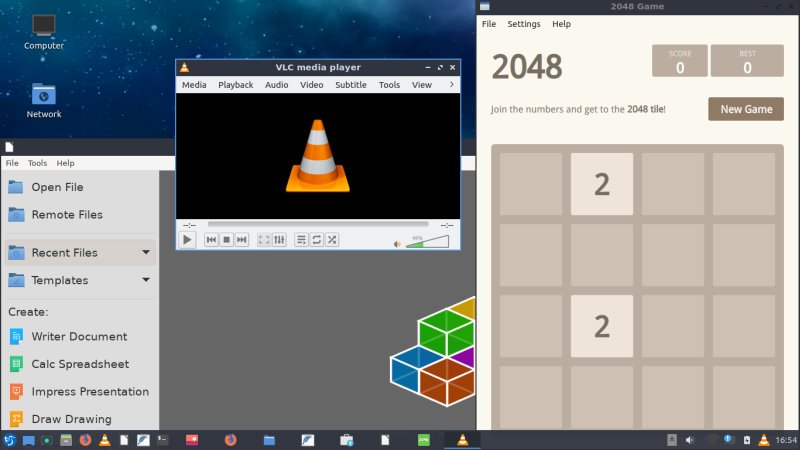Click the terminal icon in the taskbar

(163, 440)
